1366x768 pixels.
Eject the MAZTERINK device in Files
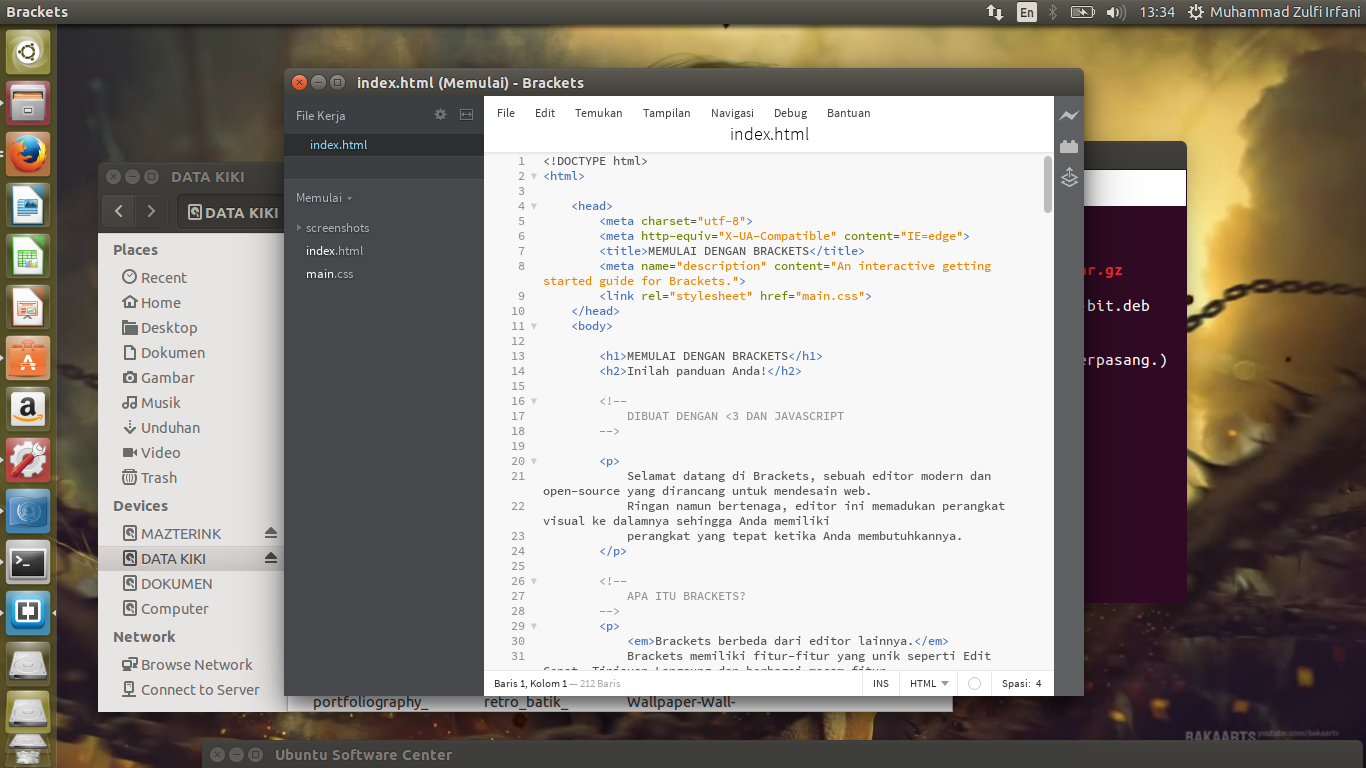coord(270,533)
